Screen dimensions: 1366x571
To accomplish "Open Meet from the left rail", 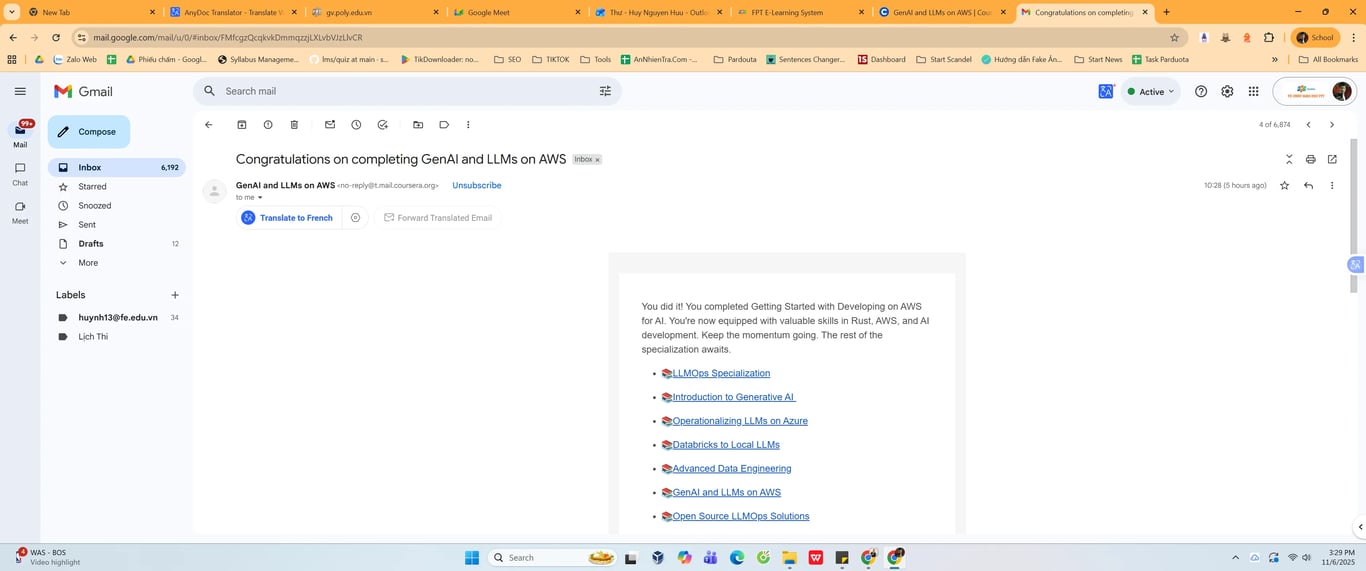I will click(x=20, y=212).
